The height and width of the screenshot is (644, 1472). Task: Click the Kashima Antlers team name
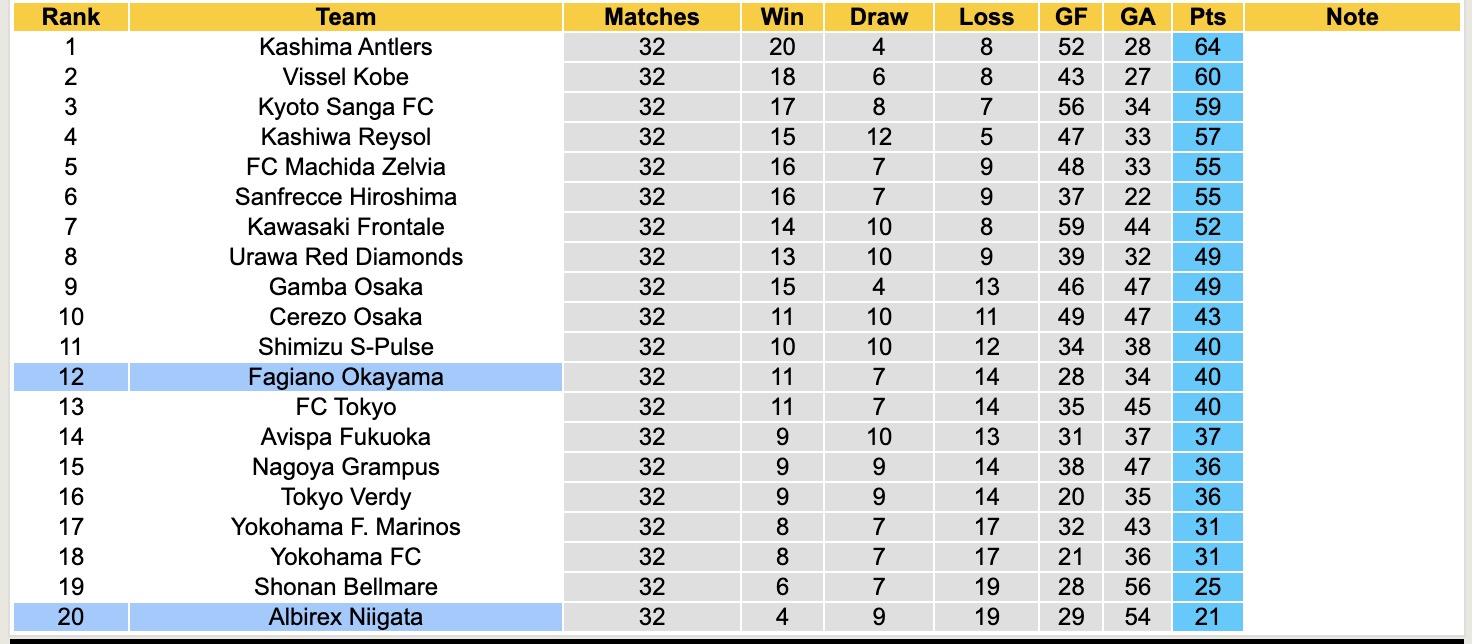[345, 47]
